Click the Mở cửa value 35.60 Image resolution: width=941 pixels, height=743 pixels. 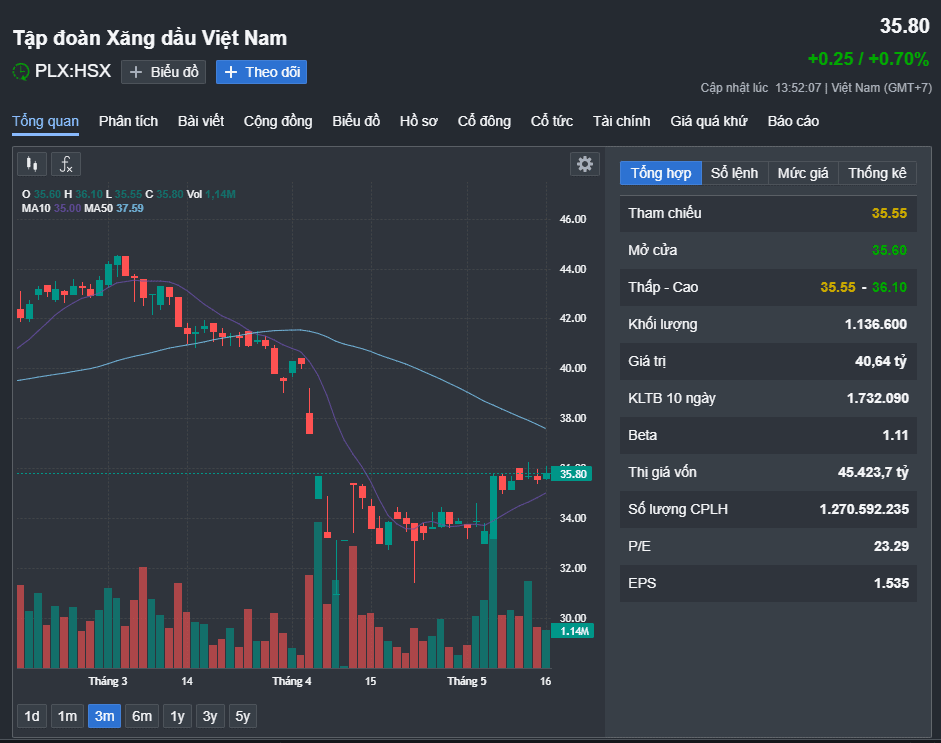[x=889, y=250]
